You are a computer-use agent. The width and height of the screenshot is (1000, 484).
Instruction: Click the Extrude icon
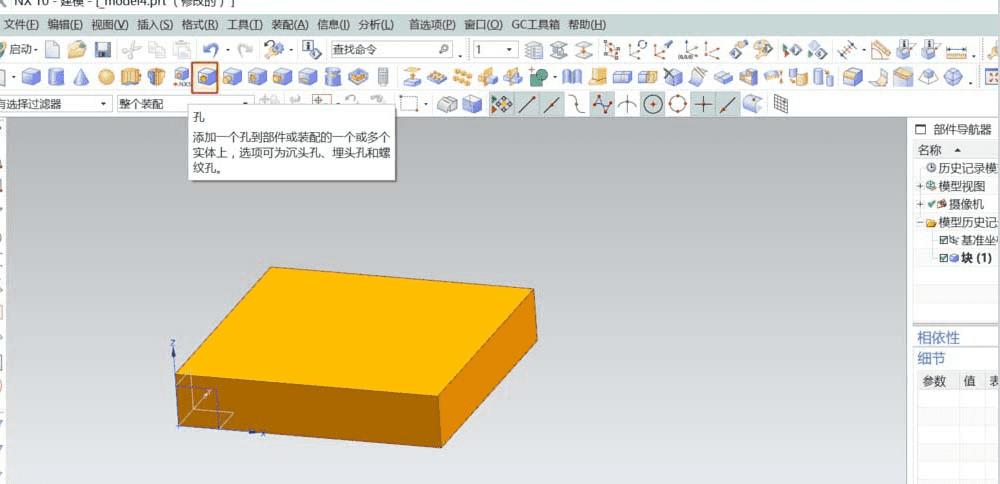[131, 77]
